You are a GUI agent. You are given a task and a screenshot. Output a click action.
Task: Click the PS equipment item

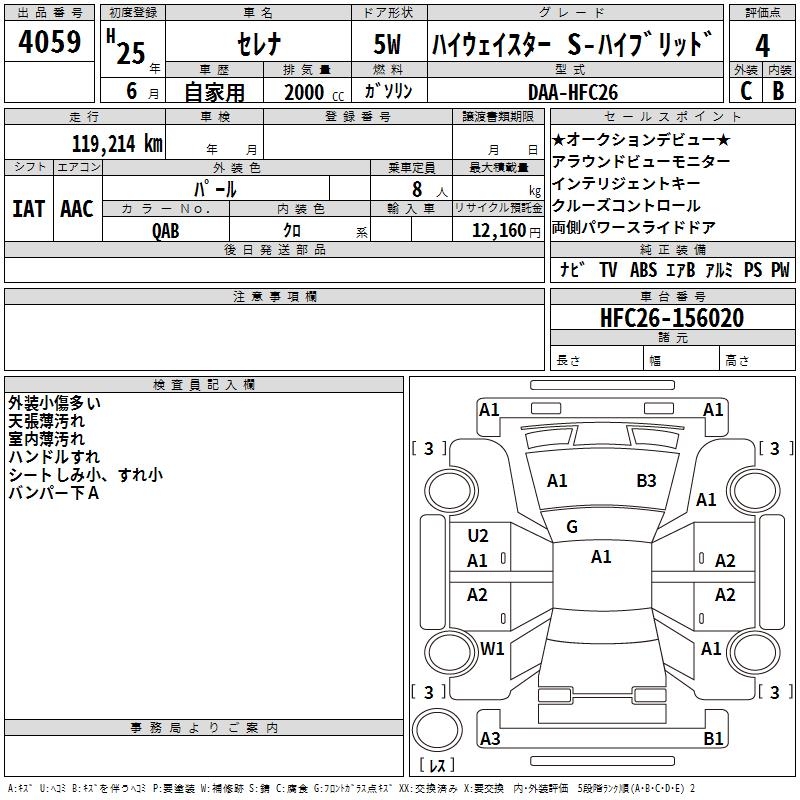point(753,270)
